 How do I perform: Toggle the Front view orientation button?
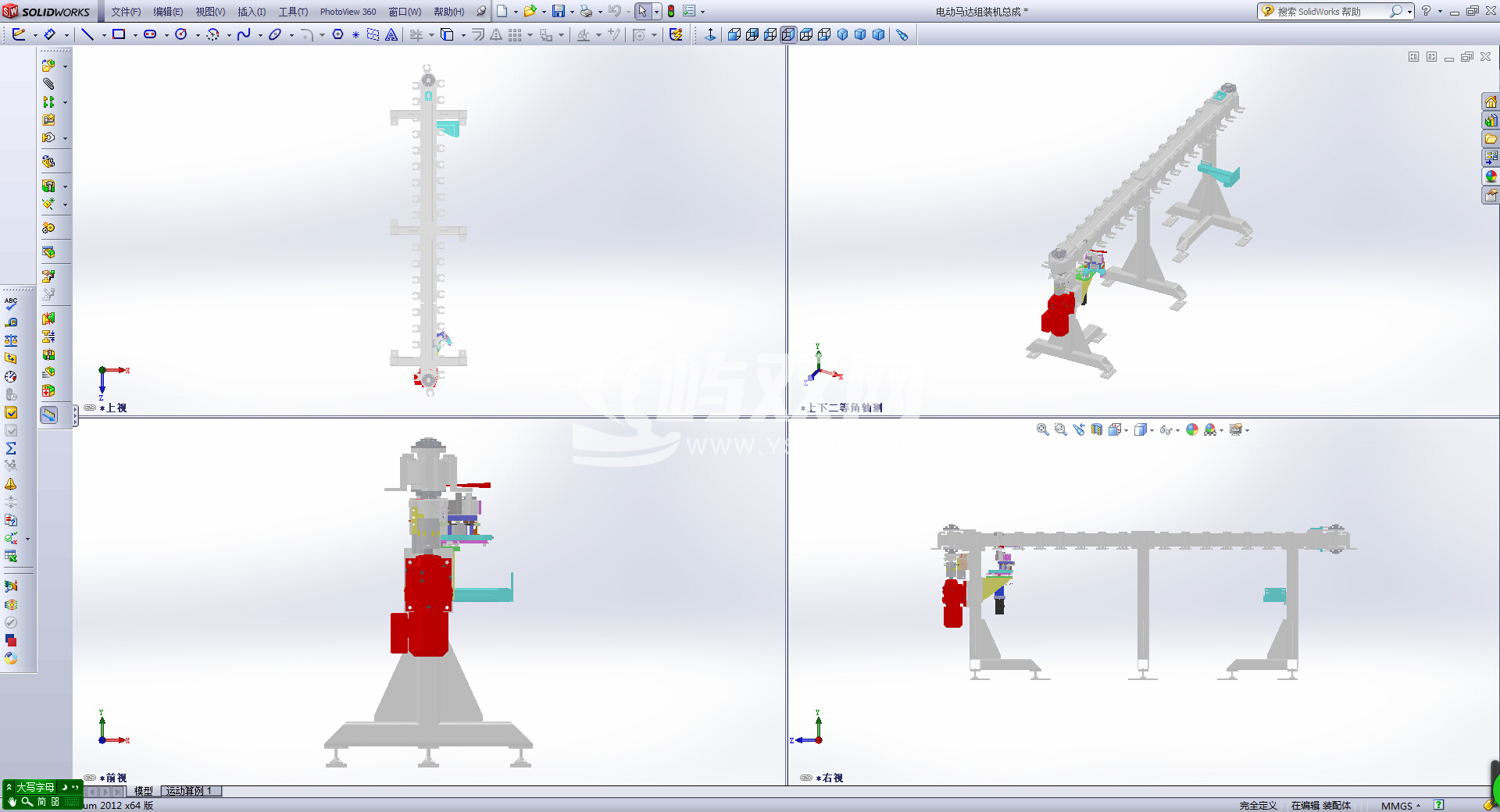pyautogui.click(x=734, y=34)
